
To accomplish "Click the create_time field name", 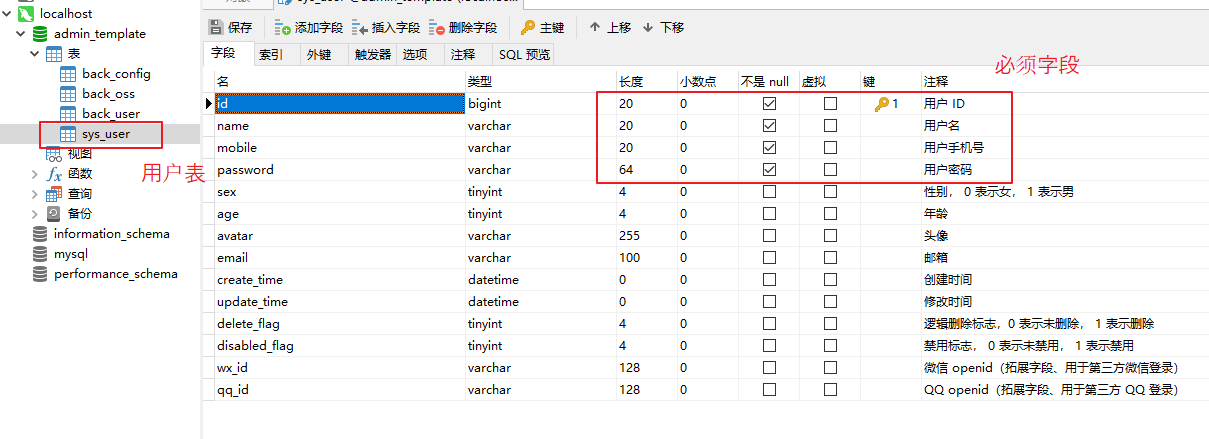I will (x=250, y=280).
